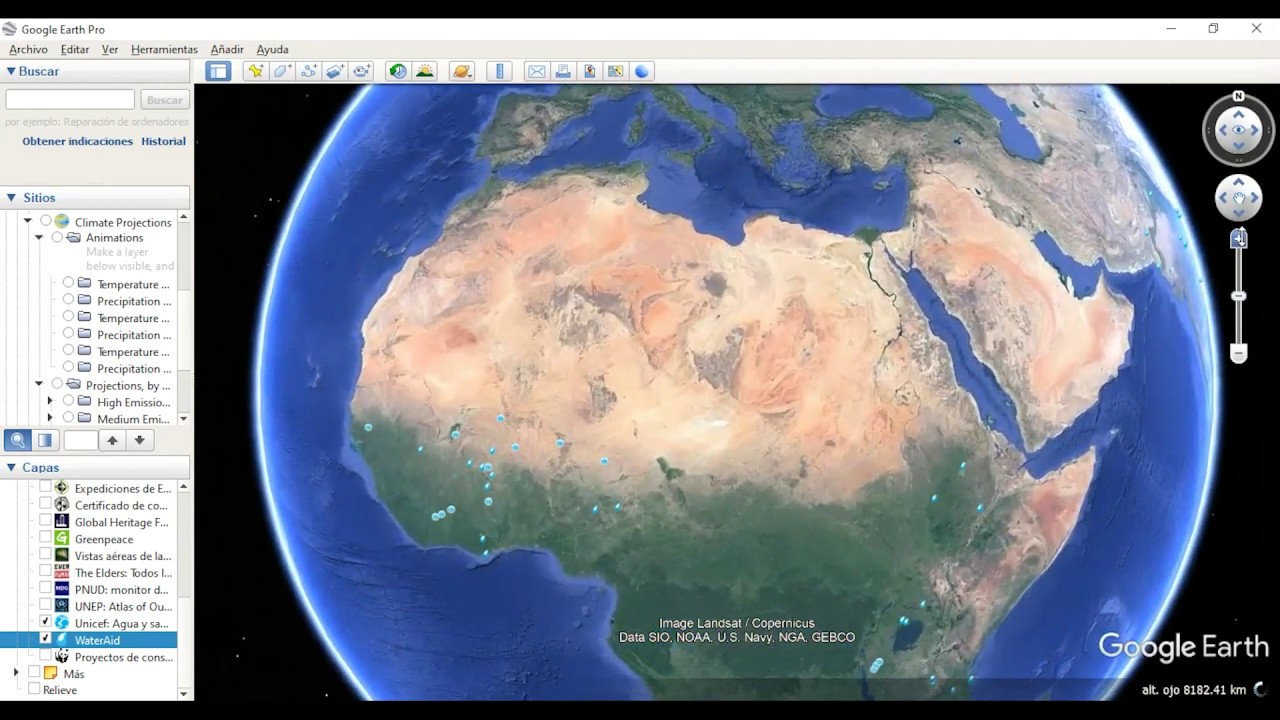Open the Historial link
The image size is (1280, 720).
click(163, 141)
